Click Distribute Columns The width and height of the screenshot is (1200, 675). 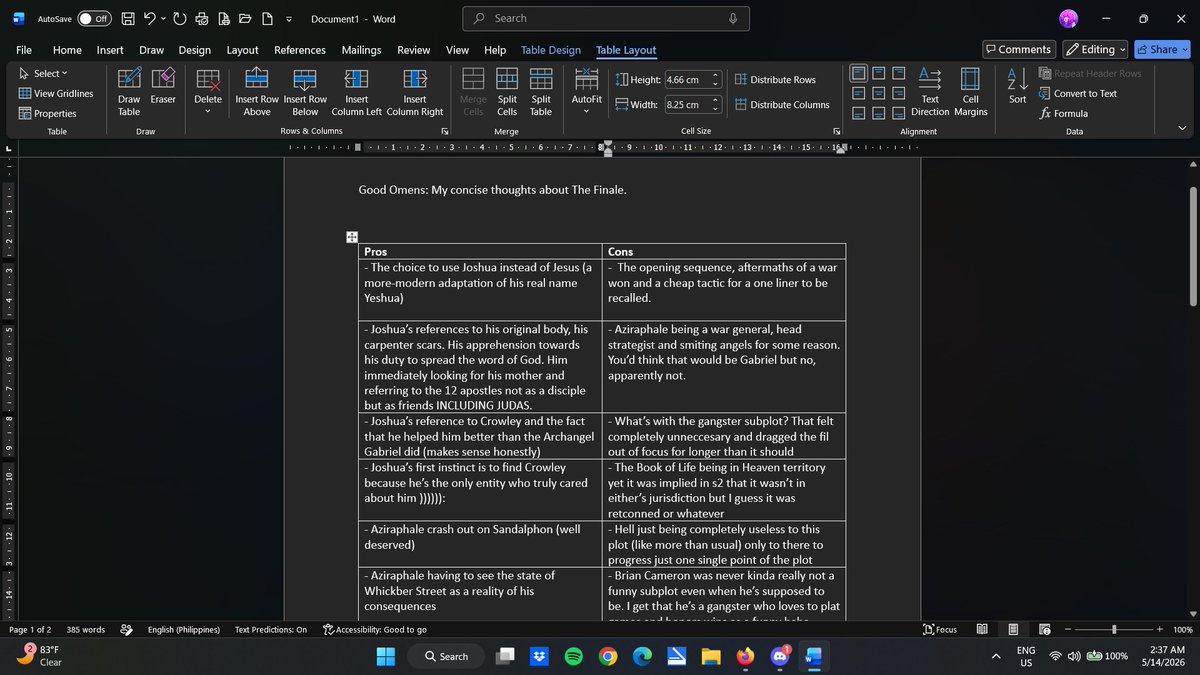click(x=782, y=104)
